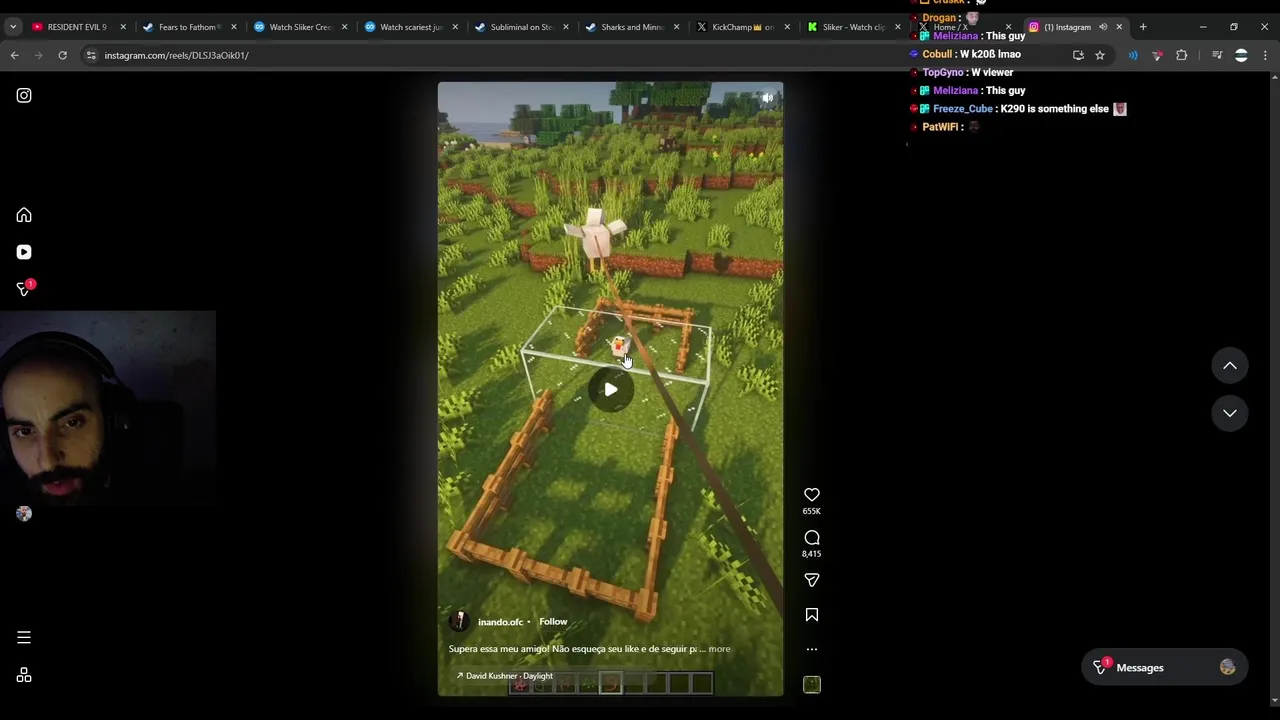
Task: Play the paused reel video
Action: [610, 390]
